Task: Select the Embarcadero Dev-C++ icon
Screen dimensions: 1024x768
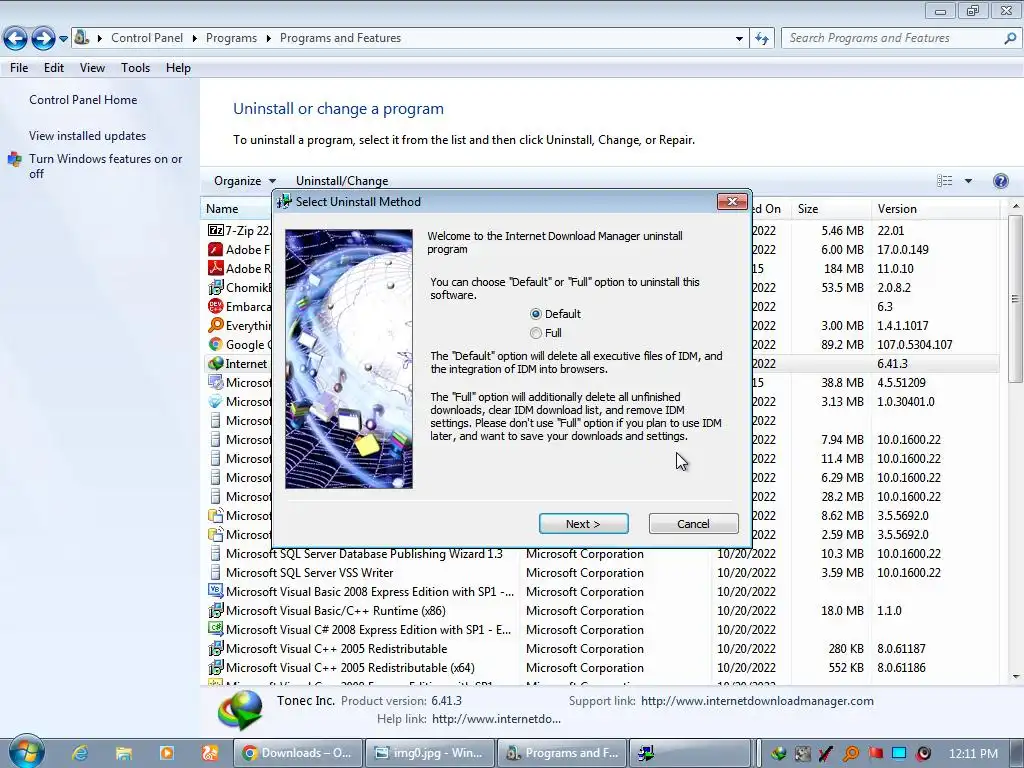Action: 216,306
